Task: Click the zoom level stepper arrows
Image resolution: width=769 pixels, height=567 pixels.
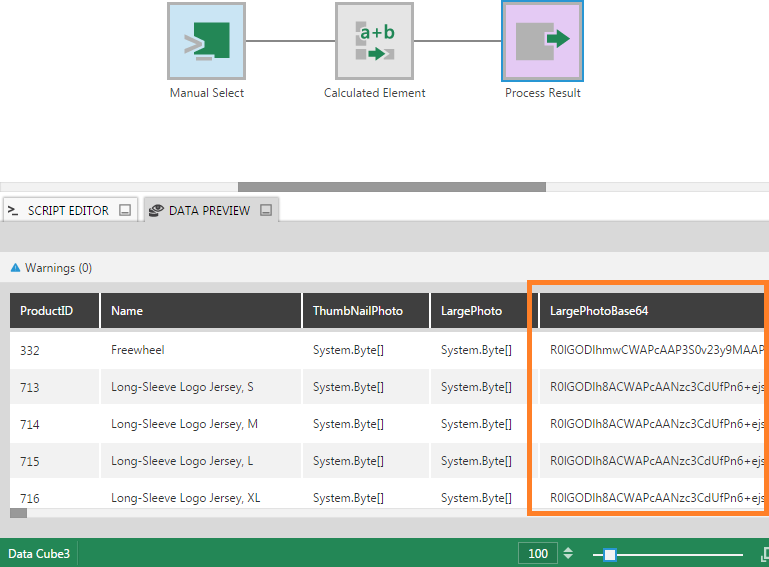Action: pos(568,554)
